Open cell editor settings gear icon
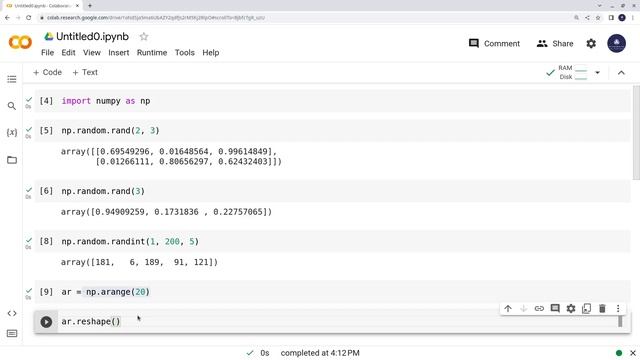Viewport: 640px width, 360px height. click(x=571, y=309)
